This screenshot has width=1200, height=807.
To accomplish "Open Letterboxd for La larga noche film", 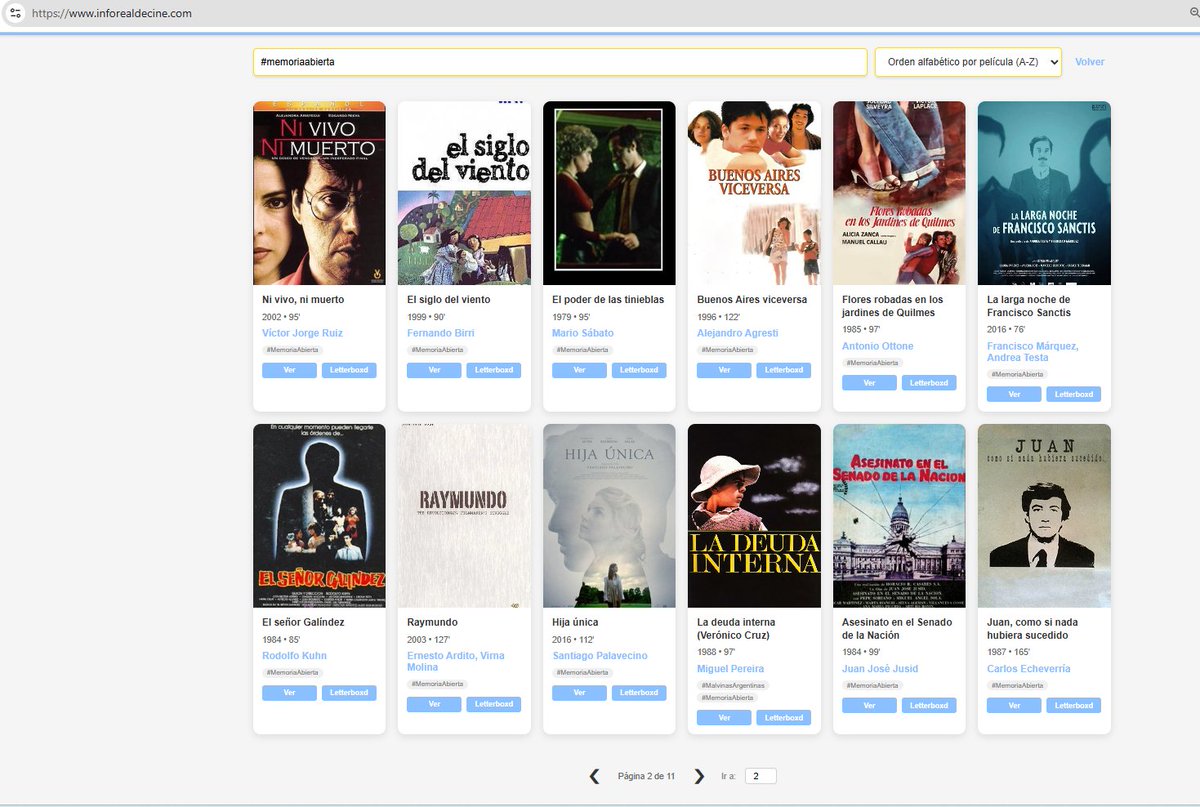I will tap(1074, 395).
